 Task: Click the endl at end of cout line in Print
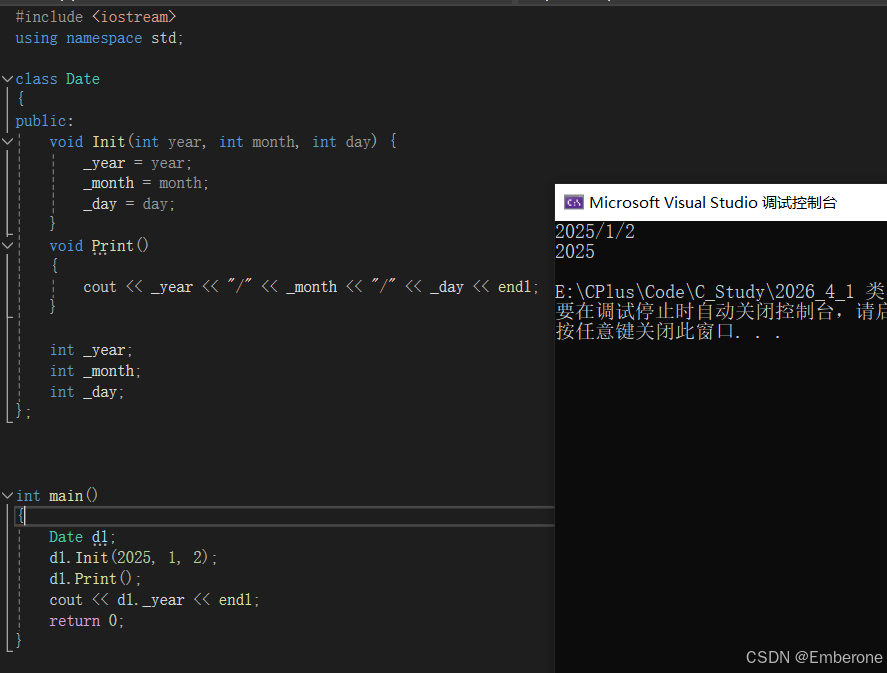point(514,287)
